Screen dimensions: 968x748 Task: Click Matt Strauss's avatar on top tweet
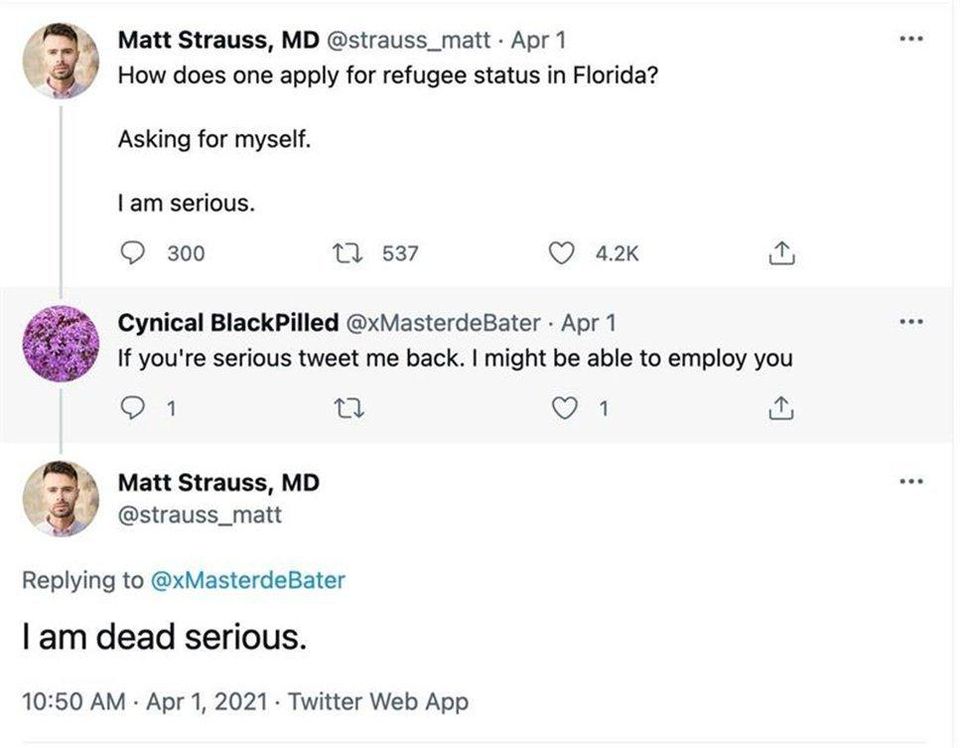tap(61, 60)
